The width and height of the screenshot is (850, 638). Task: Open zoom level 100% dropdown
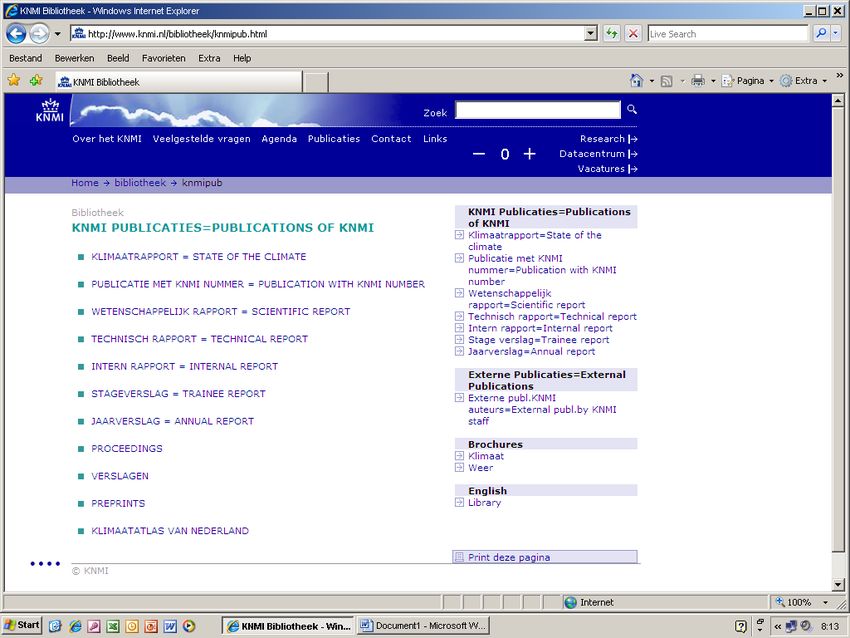pos(826,602)
